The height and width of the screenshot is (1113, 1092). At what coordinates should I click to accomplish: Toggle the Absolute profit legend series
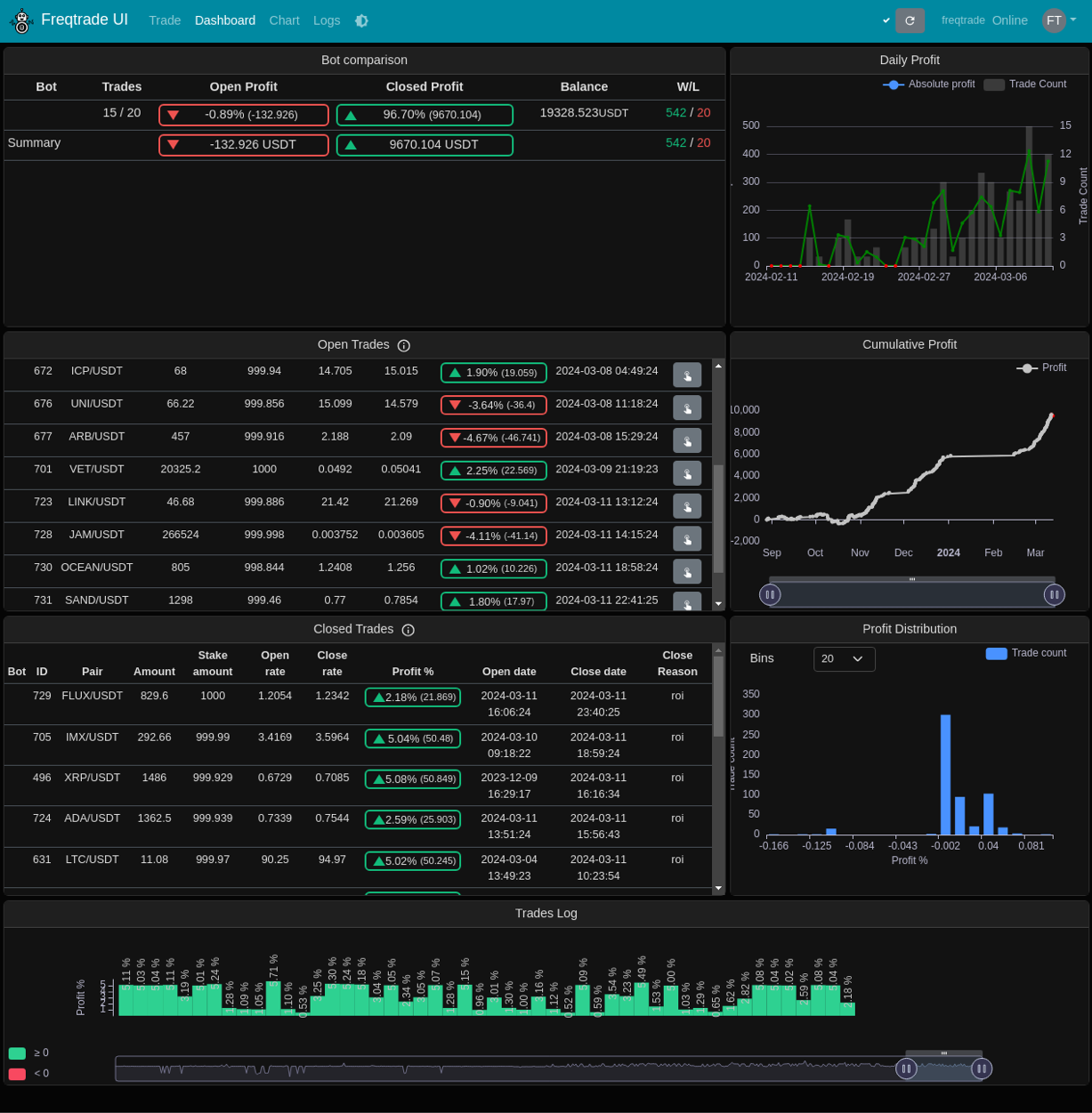pos(928,85)
